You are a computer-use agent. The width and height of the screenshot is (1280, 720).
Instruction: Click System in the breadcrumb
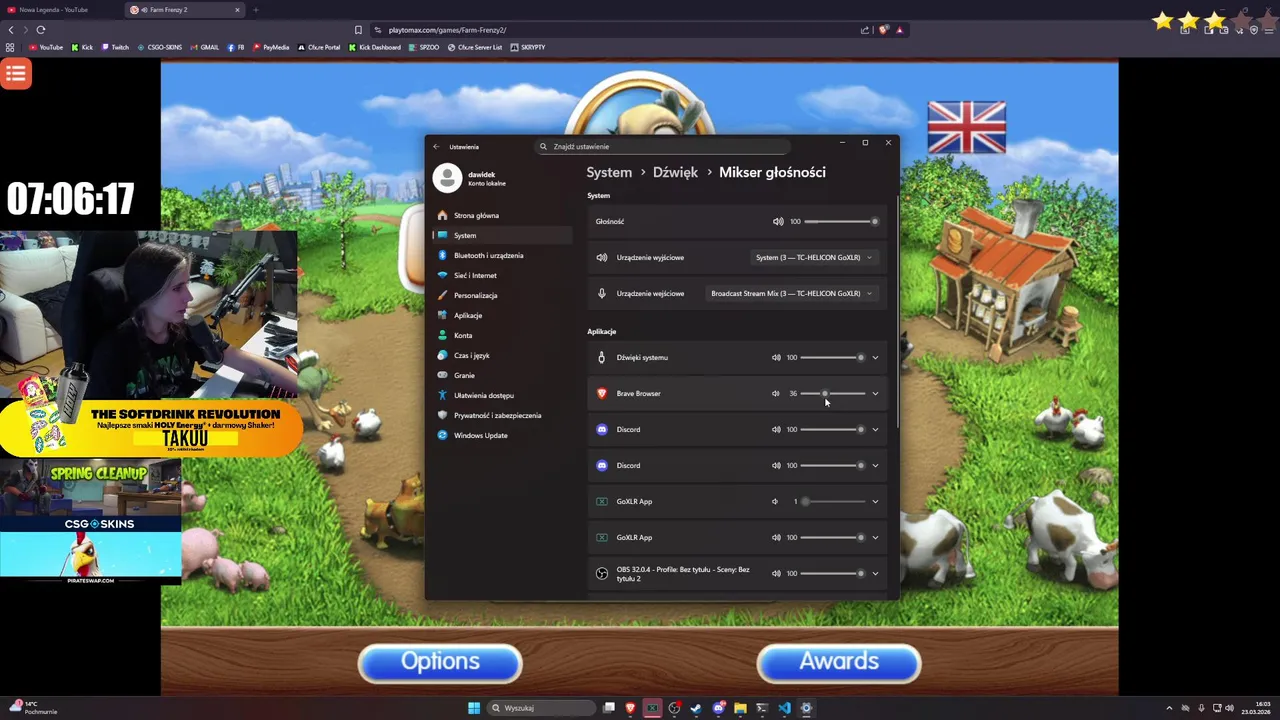tap(609, 172)
